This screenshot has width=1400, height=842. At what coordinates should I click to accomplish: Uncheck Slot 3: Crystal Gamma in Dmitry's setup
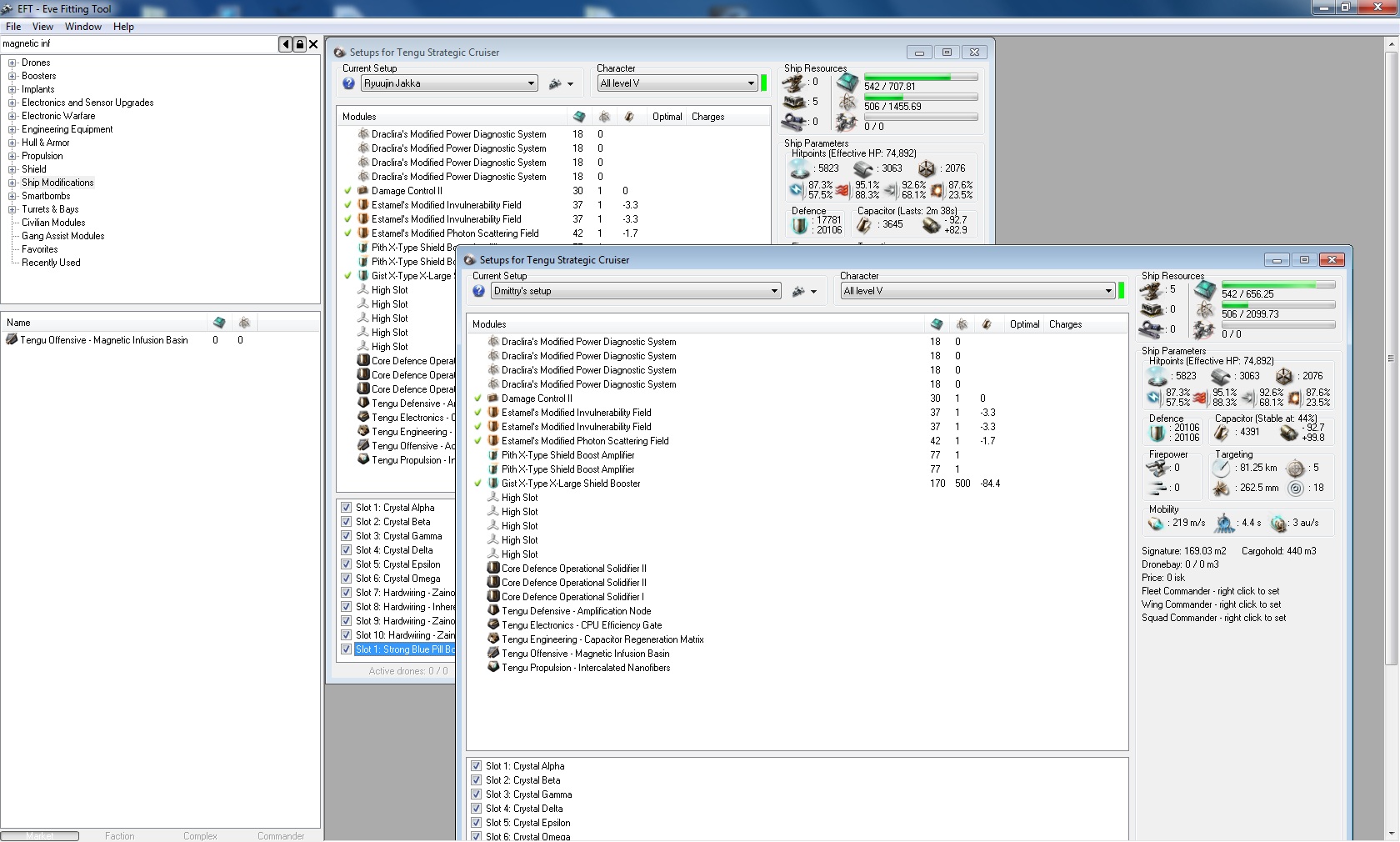coord(476,794)
